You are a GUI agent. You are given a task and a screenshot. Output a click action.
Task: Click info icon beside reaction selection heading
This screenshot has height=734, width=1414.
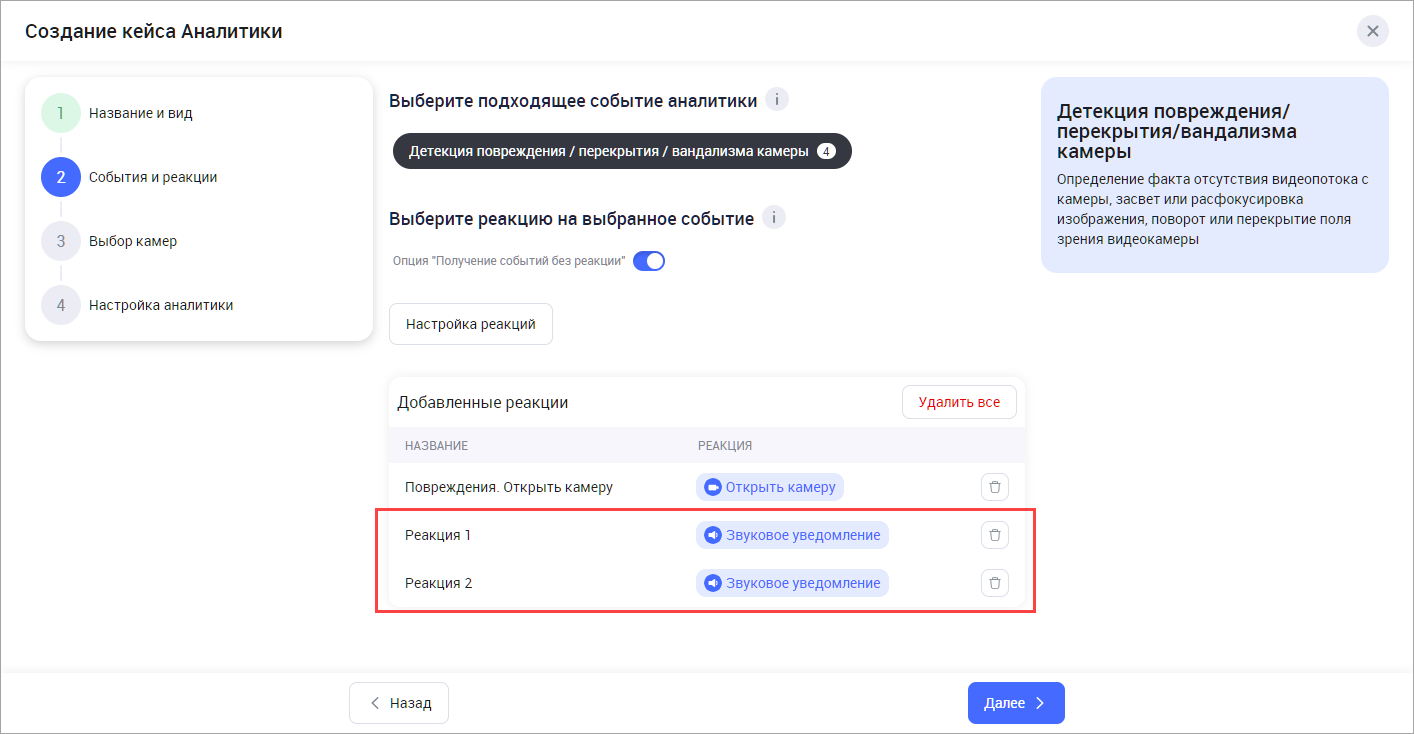(x=774, y=218)
